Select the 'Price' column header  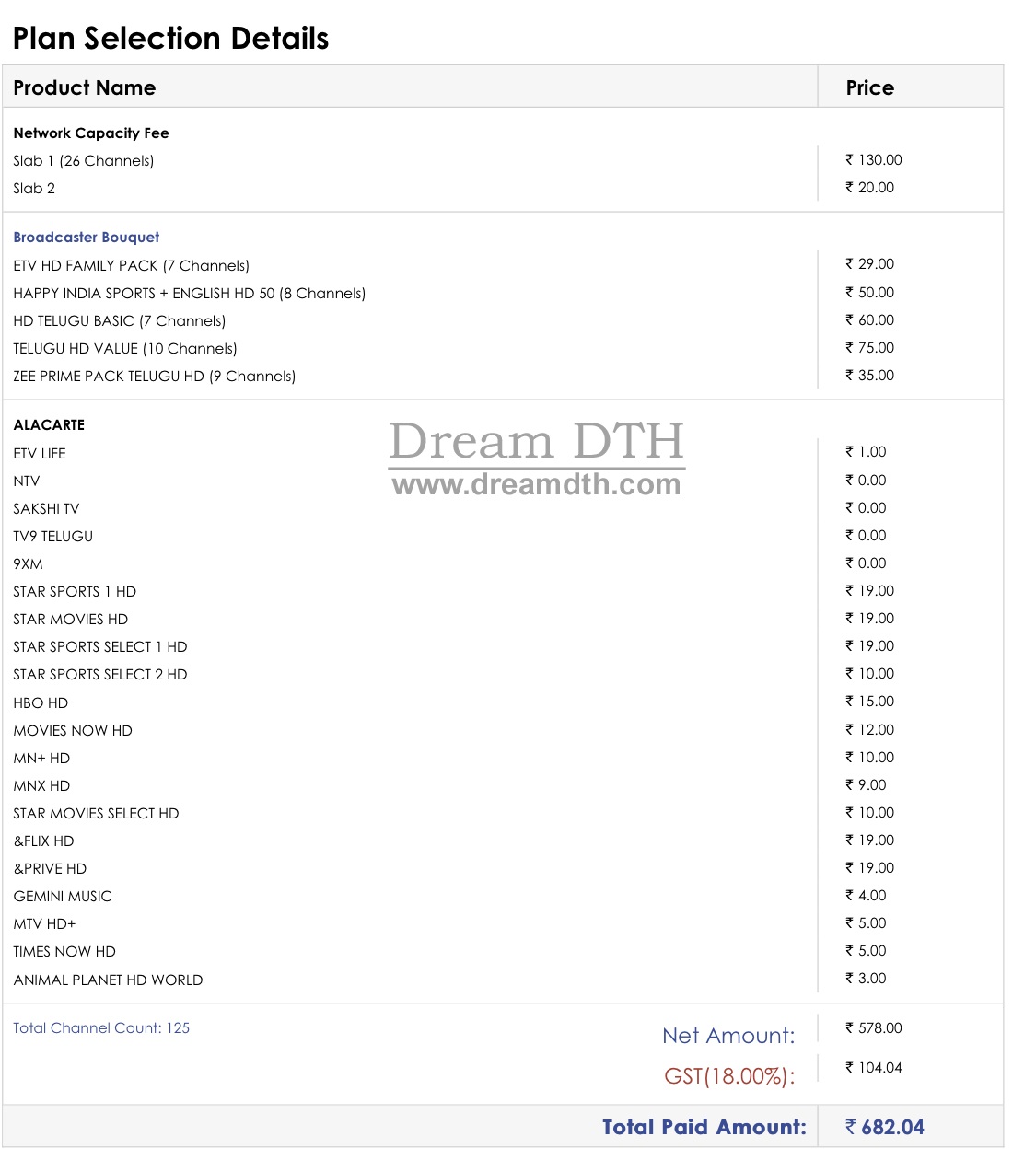(870, 87)
